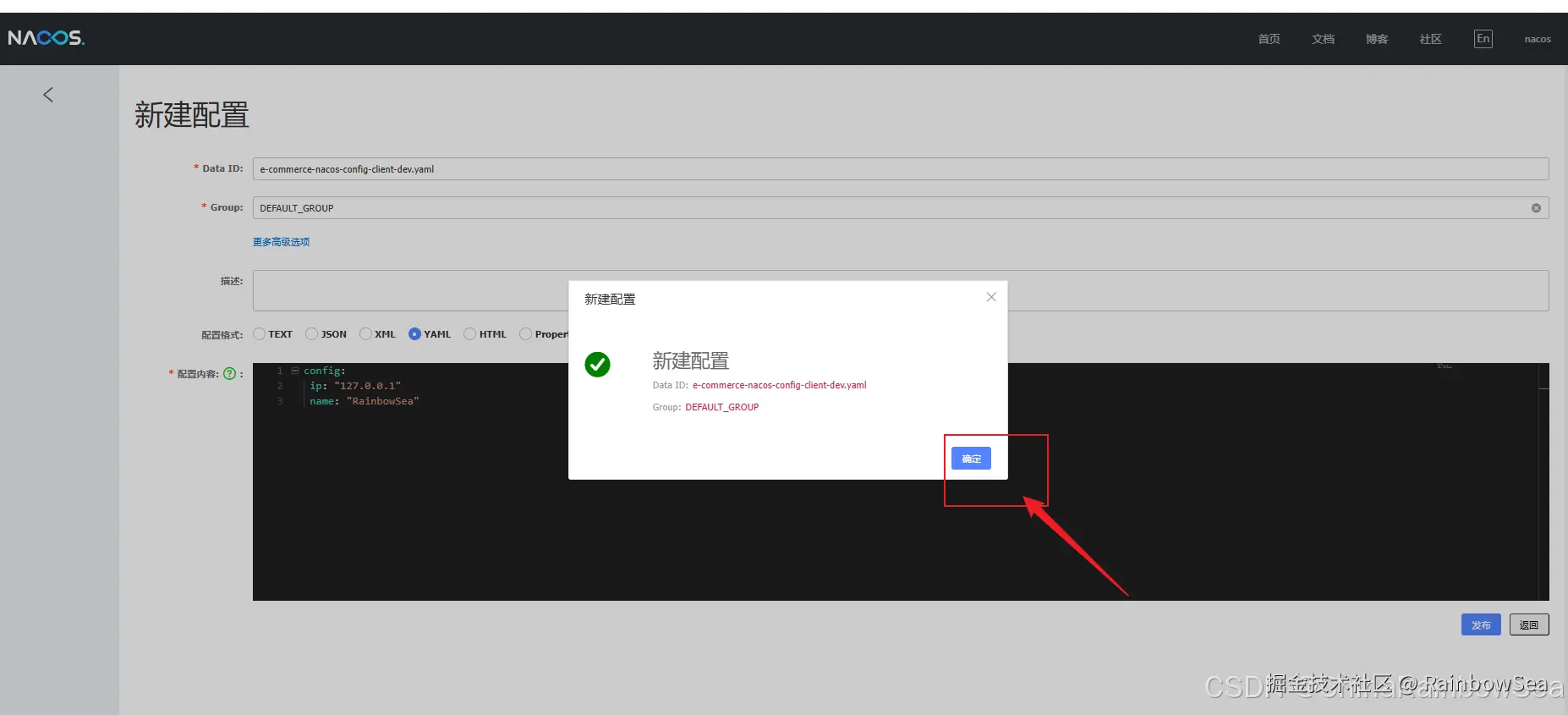Collapse the config: block in the editor
This screenshot has height=715, width=1568.
coord(295,371)
